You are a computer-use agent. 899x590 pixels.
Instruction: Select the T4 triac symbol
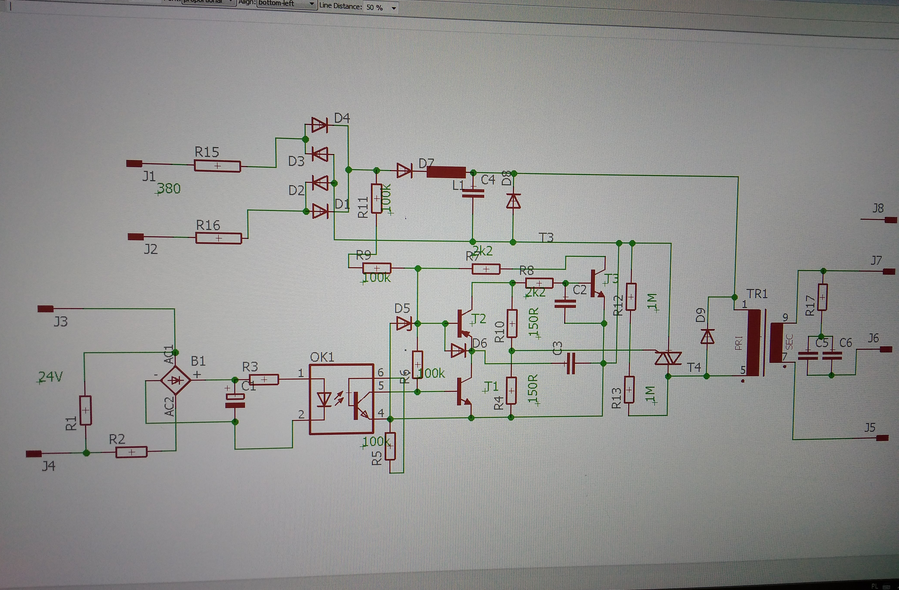[x=668, y=358]
